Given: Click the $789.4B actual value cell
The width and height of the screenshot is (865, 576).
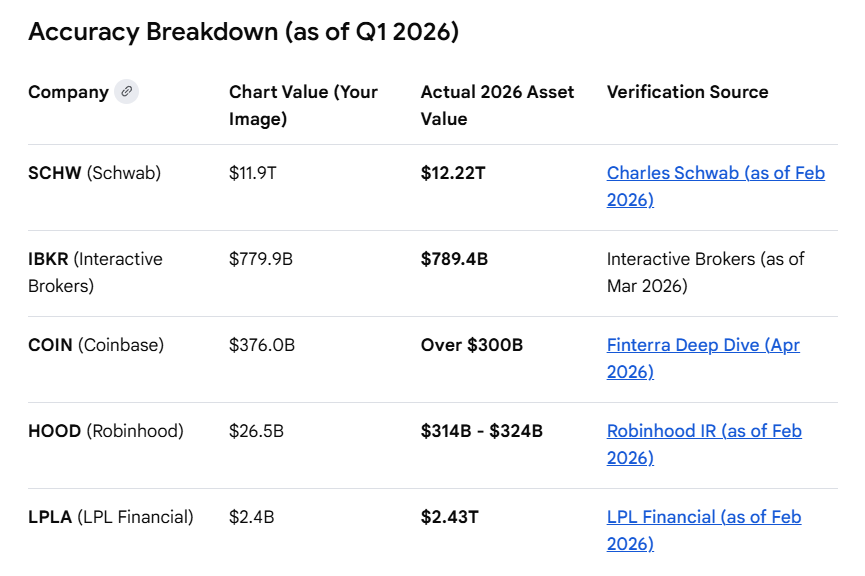Looking at the screenshot, I should 455,259.
